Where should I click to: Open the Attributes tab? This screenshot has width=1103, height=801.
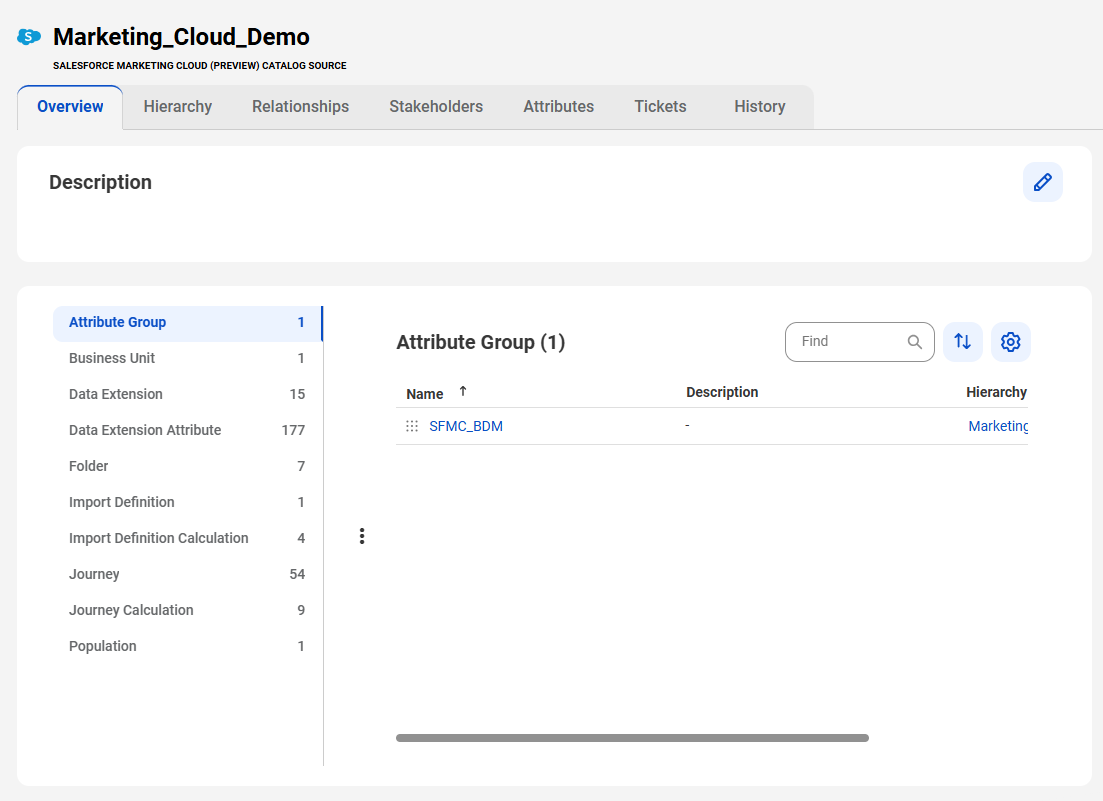(x=559, y=107)
